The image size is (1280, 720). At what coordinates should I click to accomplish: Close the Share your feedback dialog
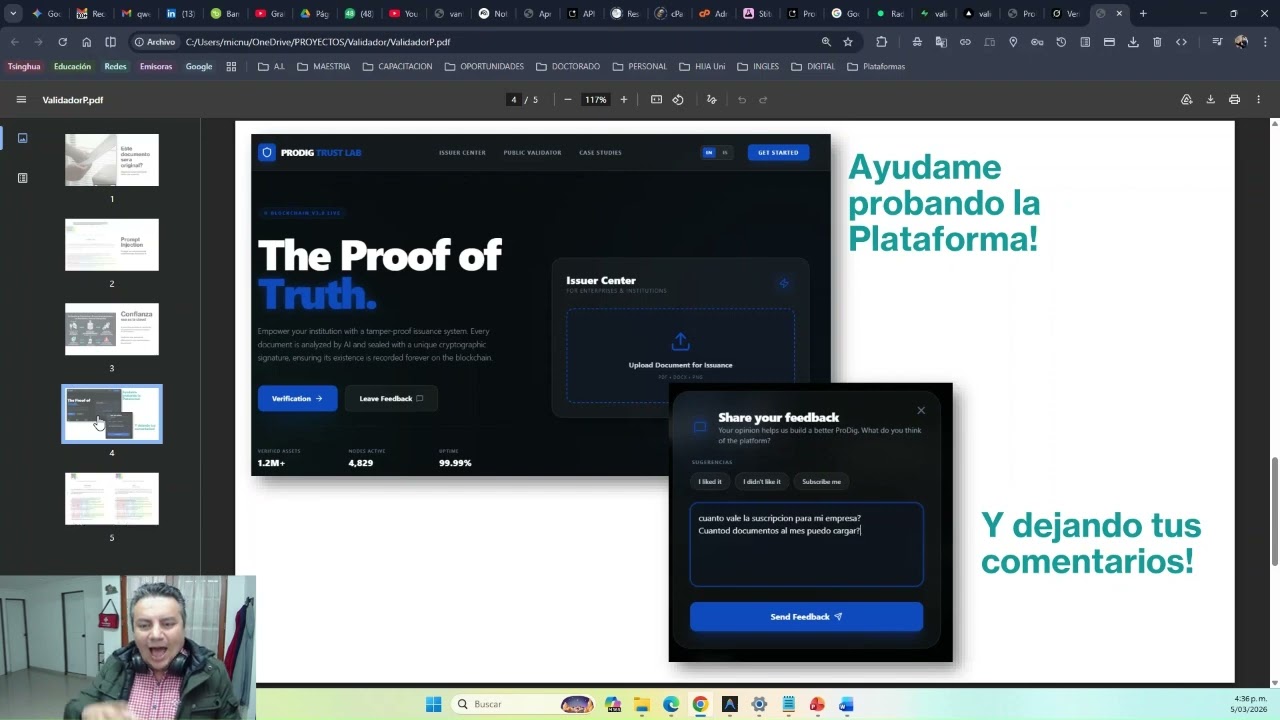click(921, 410)
